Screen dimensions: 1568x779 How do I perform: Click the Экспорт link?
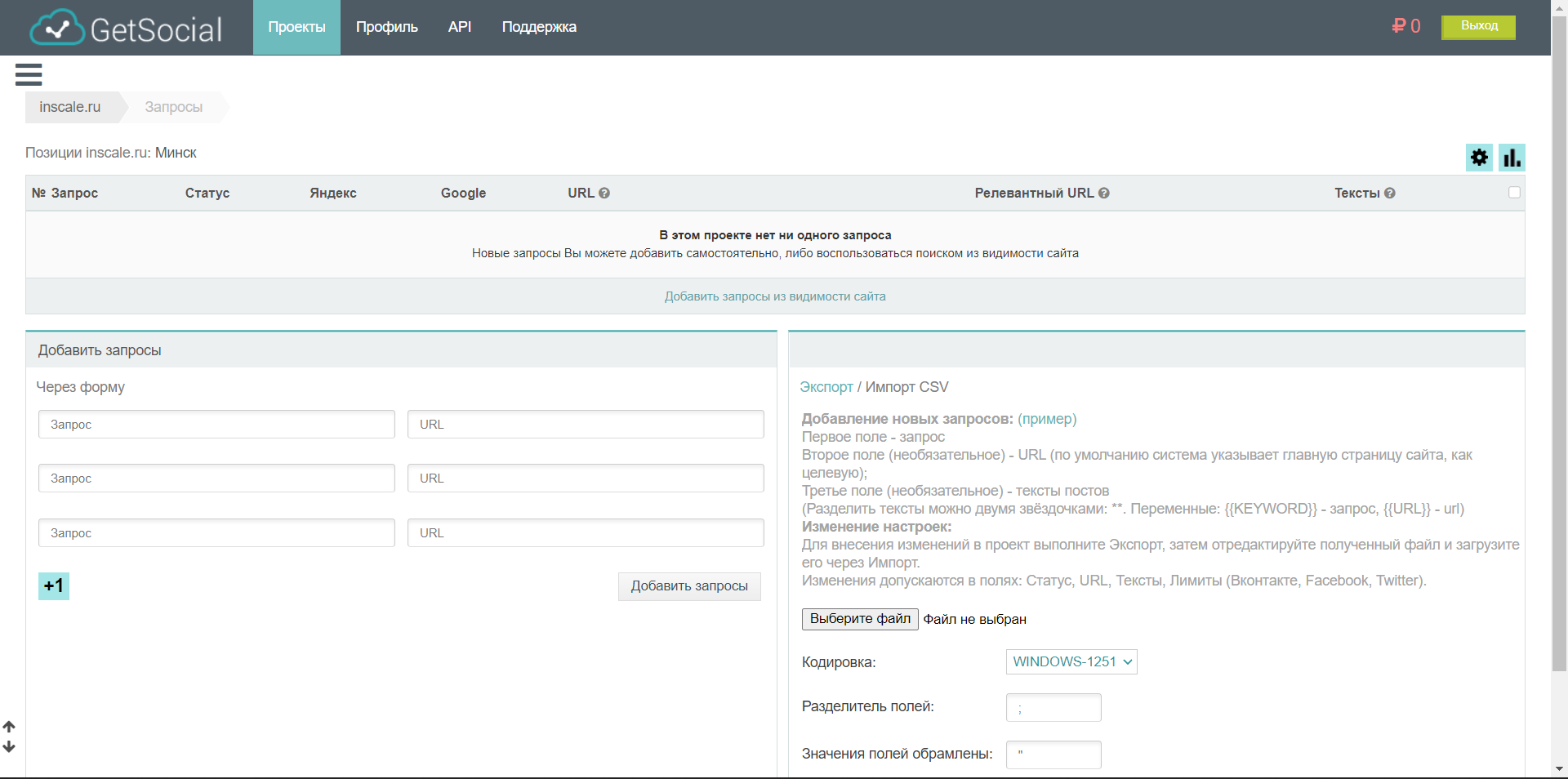pos(826,387)
